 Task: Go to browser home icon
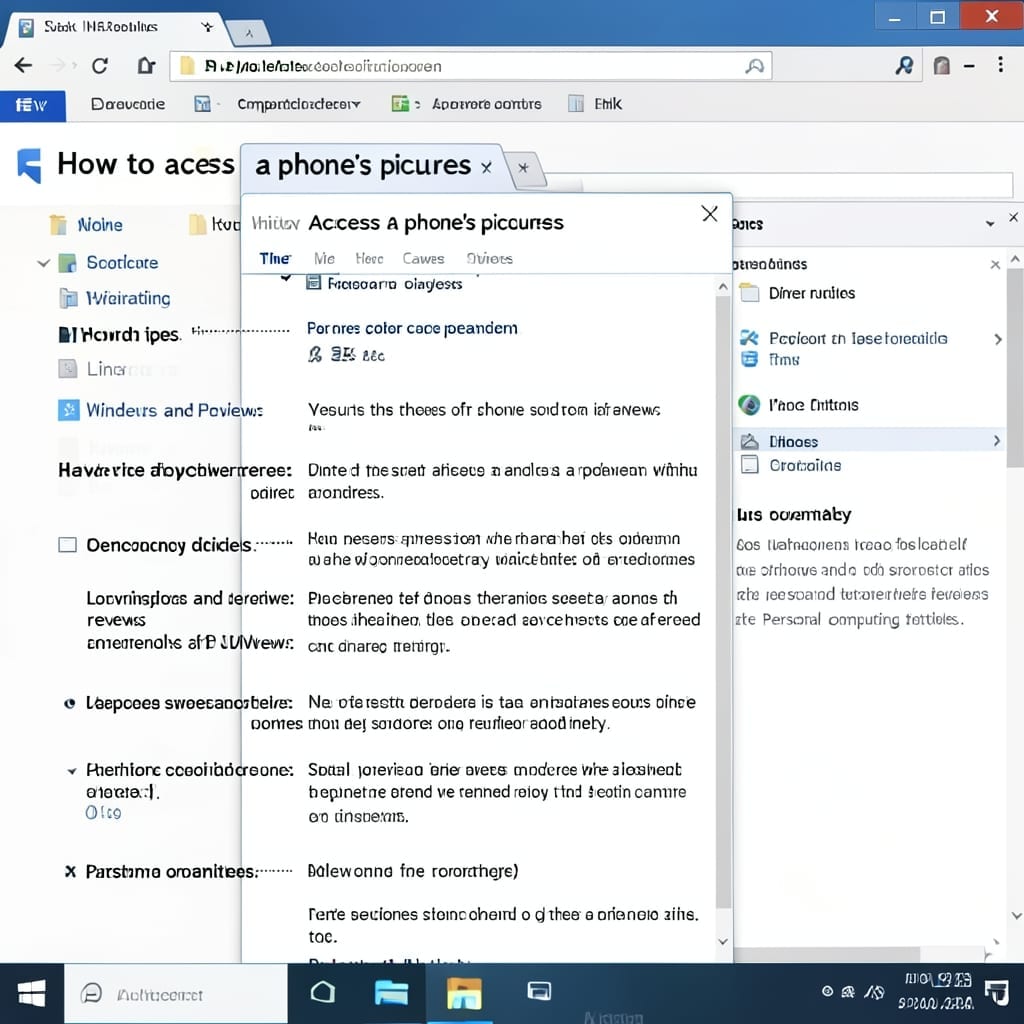[x=146, y=65]
